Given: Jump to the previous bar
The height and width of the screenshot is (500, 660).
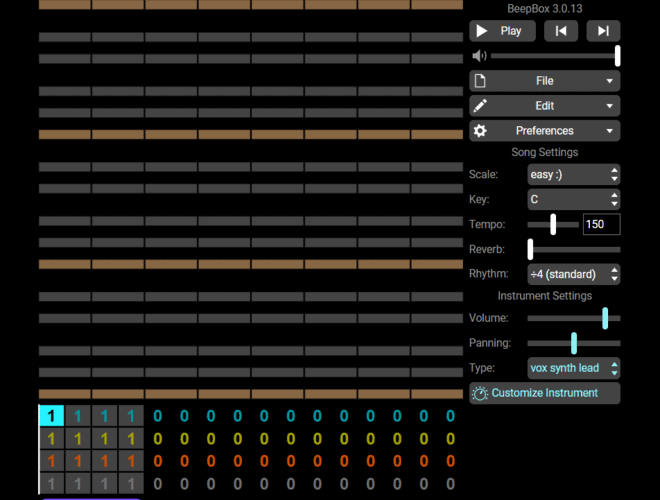Looking at the screenshot, I should click(x=561, y=31).
